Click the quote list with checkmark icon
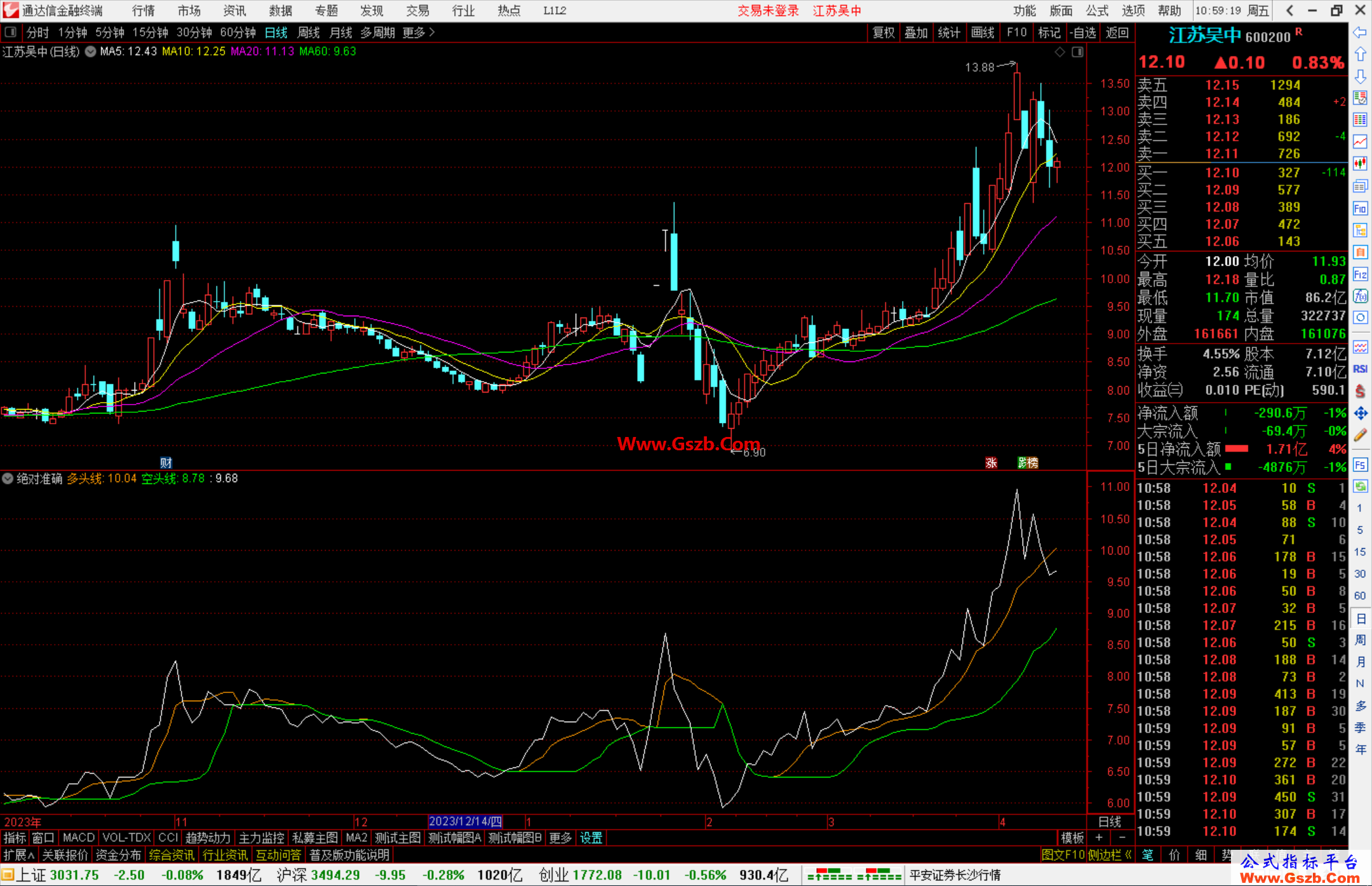The image size is (1372, 886). [x=1360, y=98]
